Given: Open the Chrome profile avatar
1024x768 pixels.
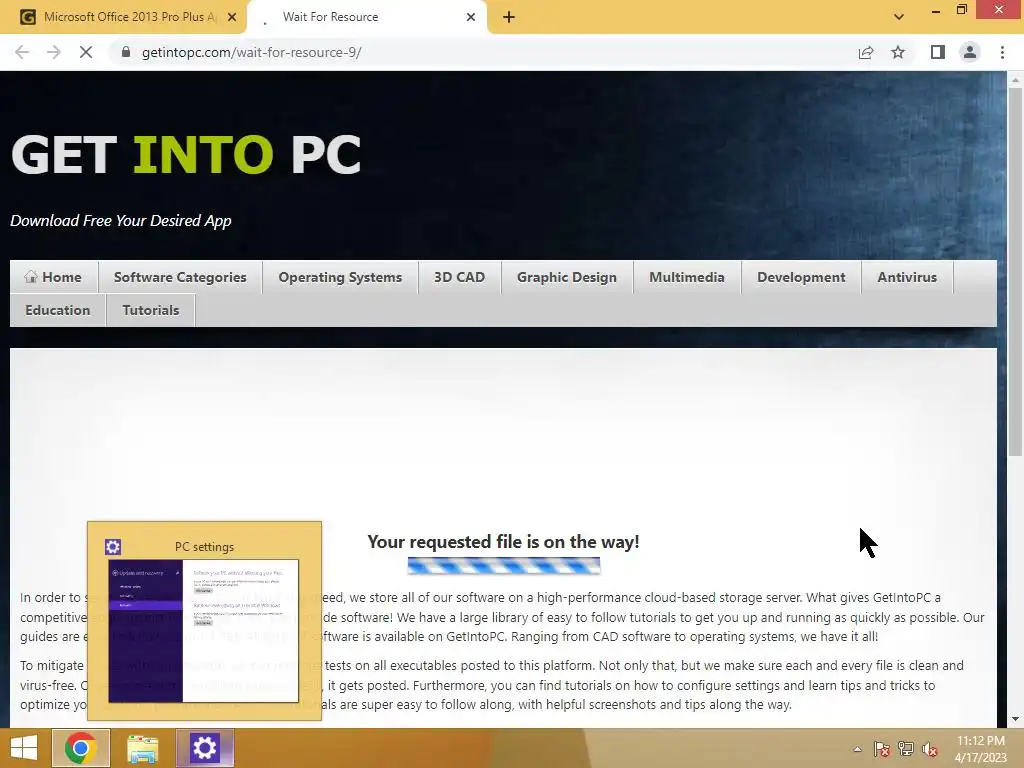Looking at the screenshot, I should tap(970, 52).
